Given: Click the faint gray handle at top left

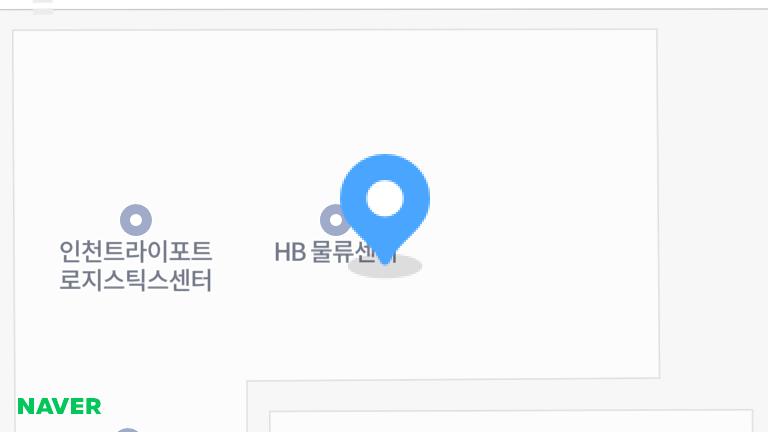Looking at the screenshot, I should pyautogui.click(x=43, y=7).
